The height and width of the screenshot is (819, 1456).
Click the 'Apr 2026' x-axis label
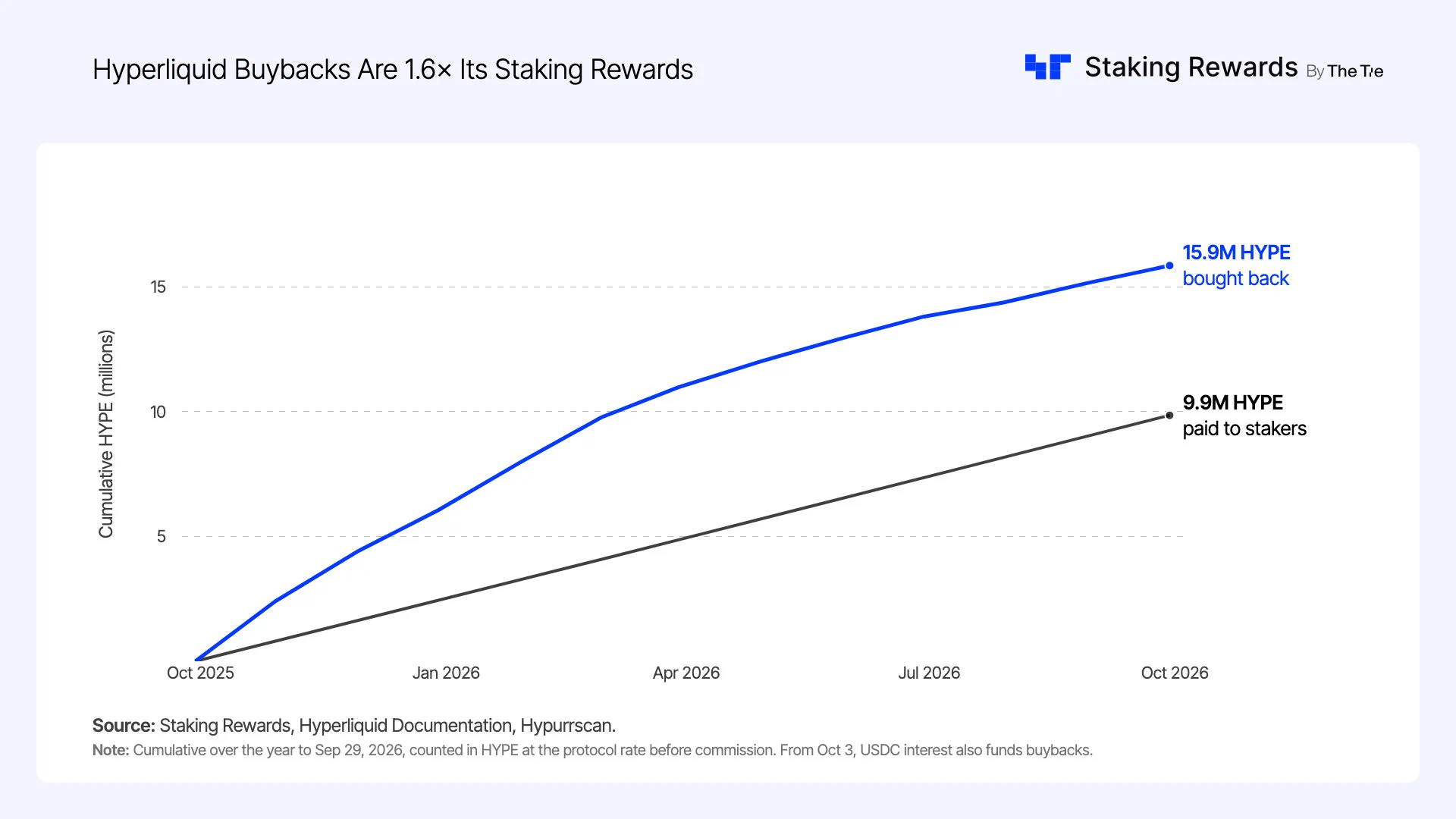(686, 673)
